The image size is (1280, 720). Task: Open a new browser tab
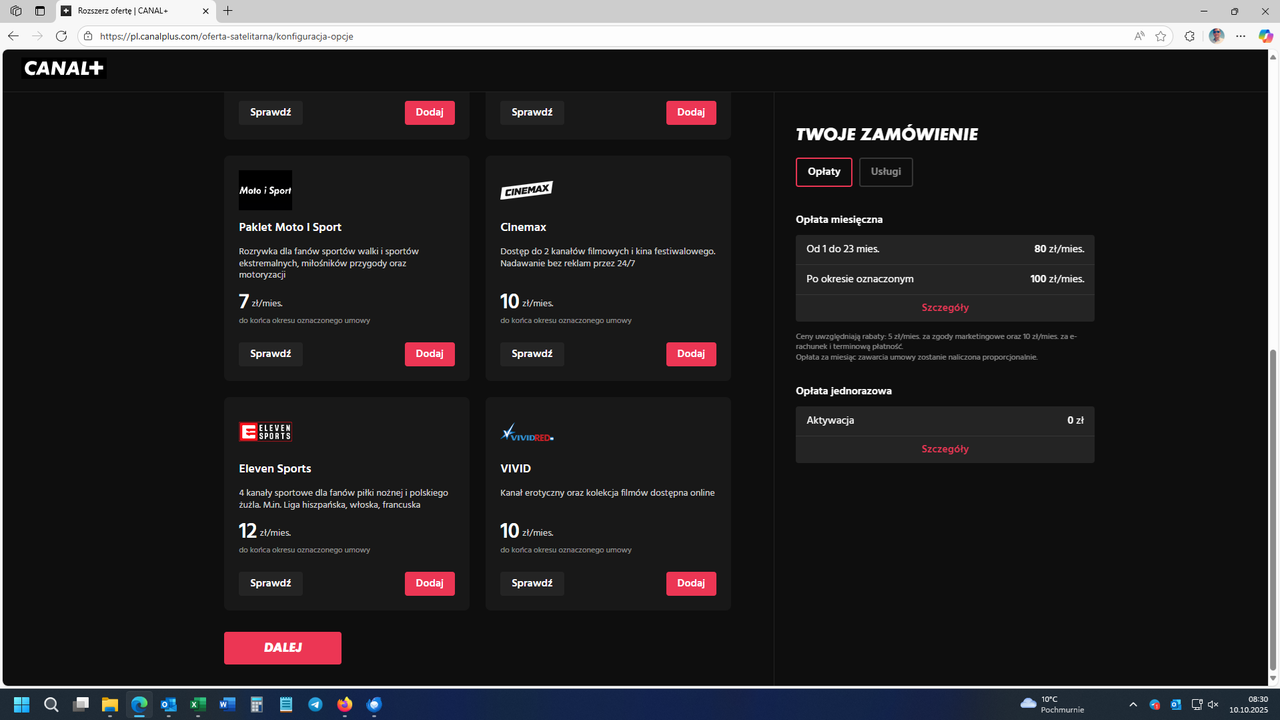coord(228,11)
